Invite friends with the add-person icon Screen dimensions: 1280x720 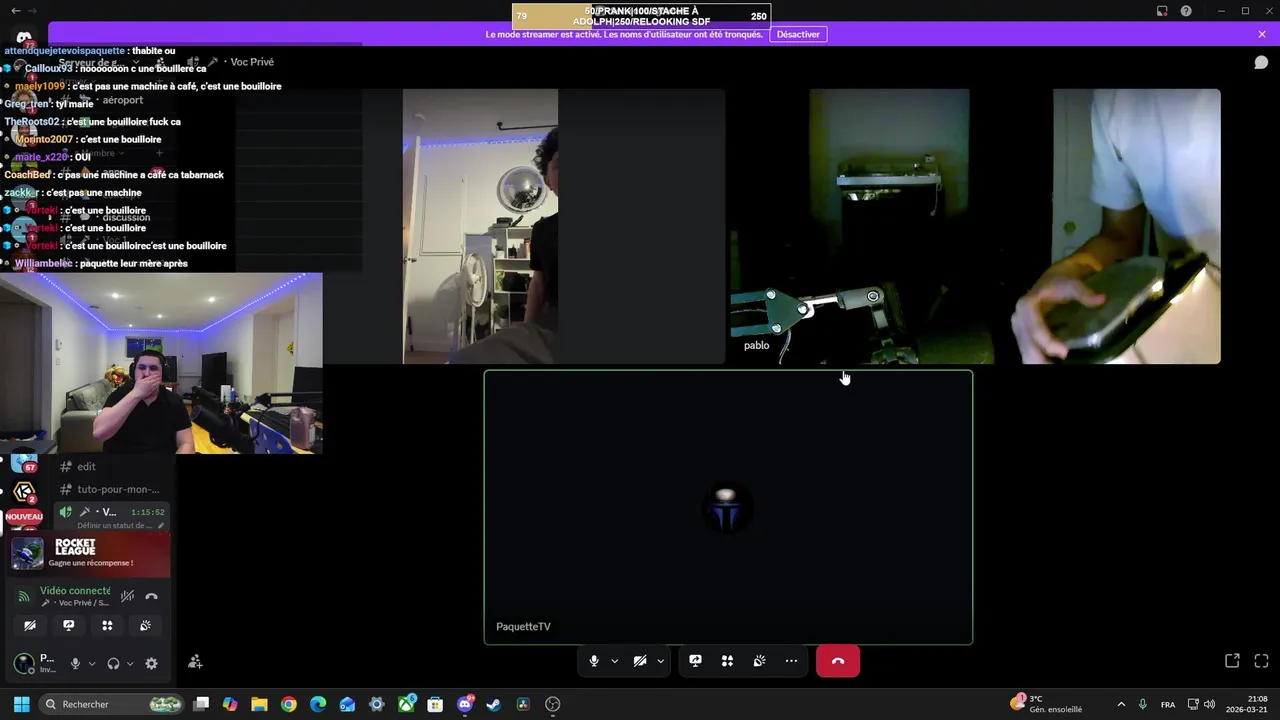click(x=195, y=662)
